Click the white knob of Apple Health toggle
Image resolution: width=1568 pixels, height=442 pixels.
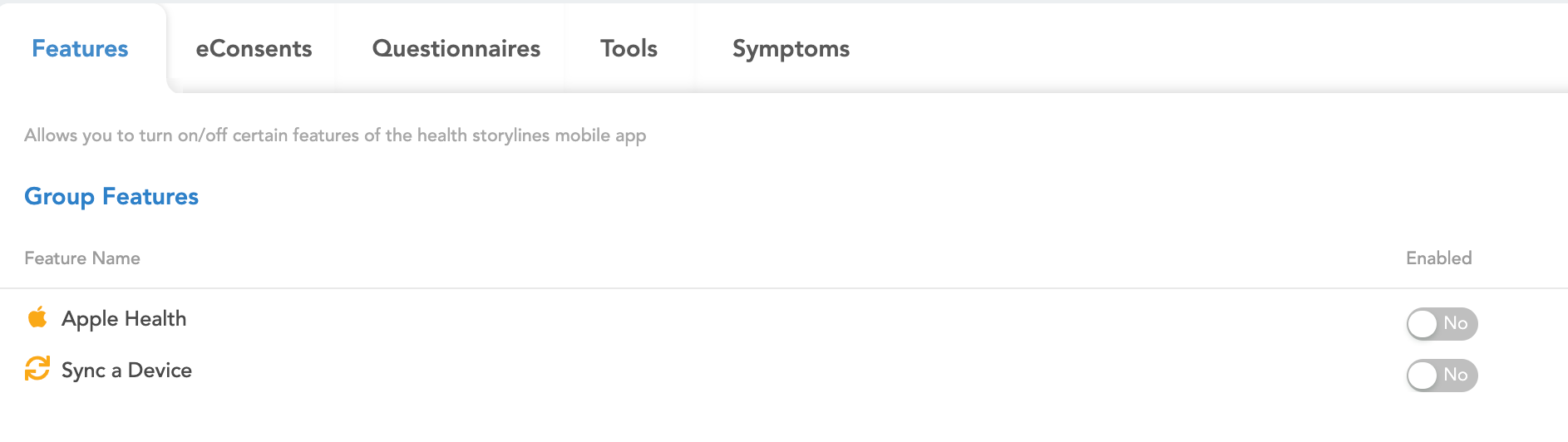[1423, 324]
